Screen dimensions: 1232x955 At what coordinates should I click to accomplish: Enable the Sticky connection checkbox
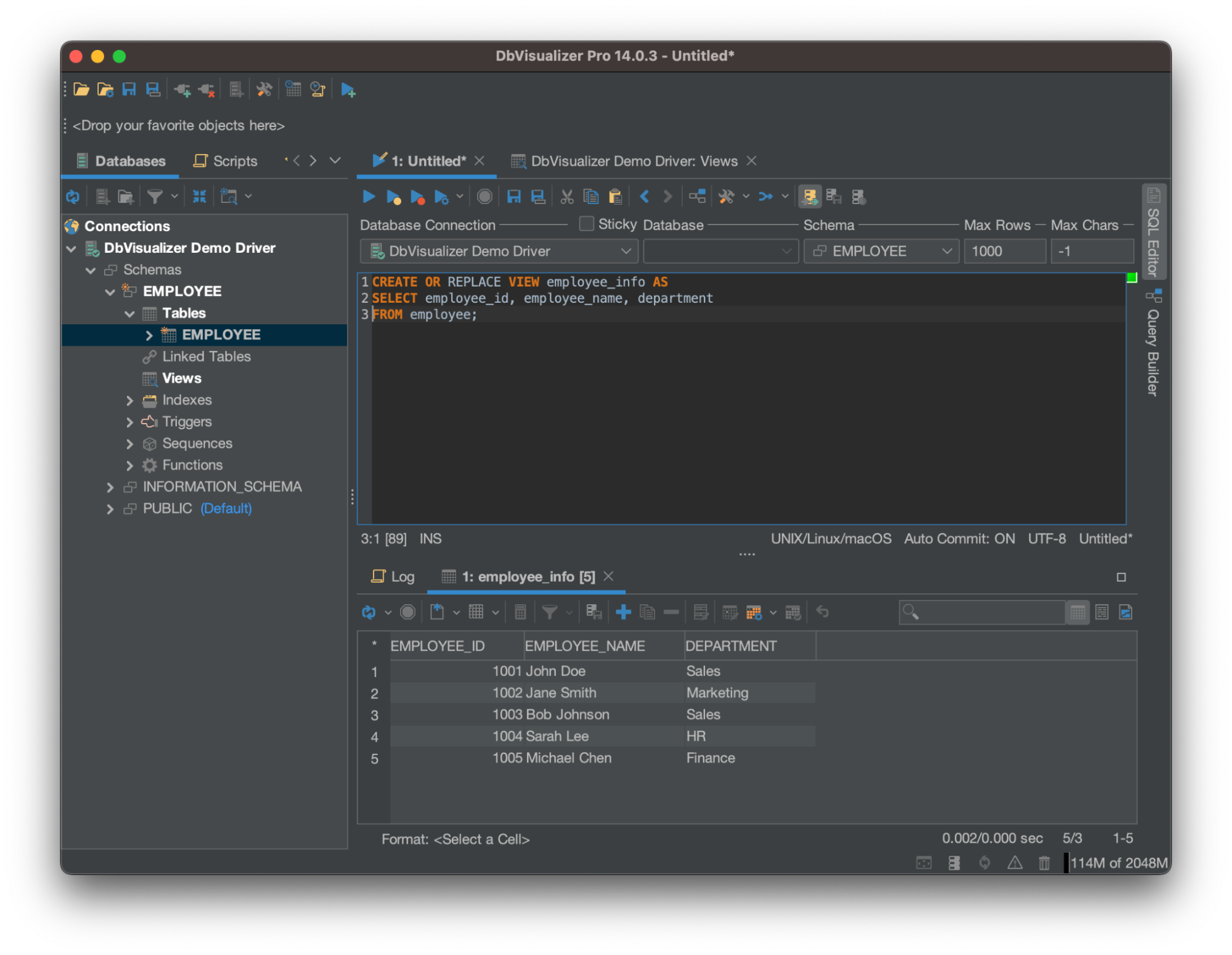point(585,224)
